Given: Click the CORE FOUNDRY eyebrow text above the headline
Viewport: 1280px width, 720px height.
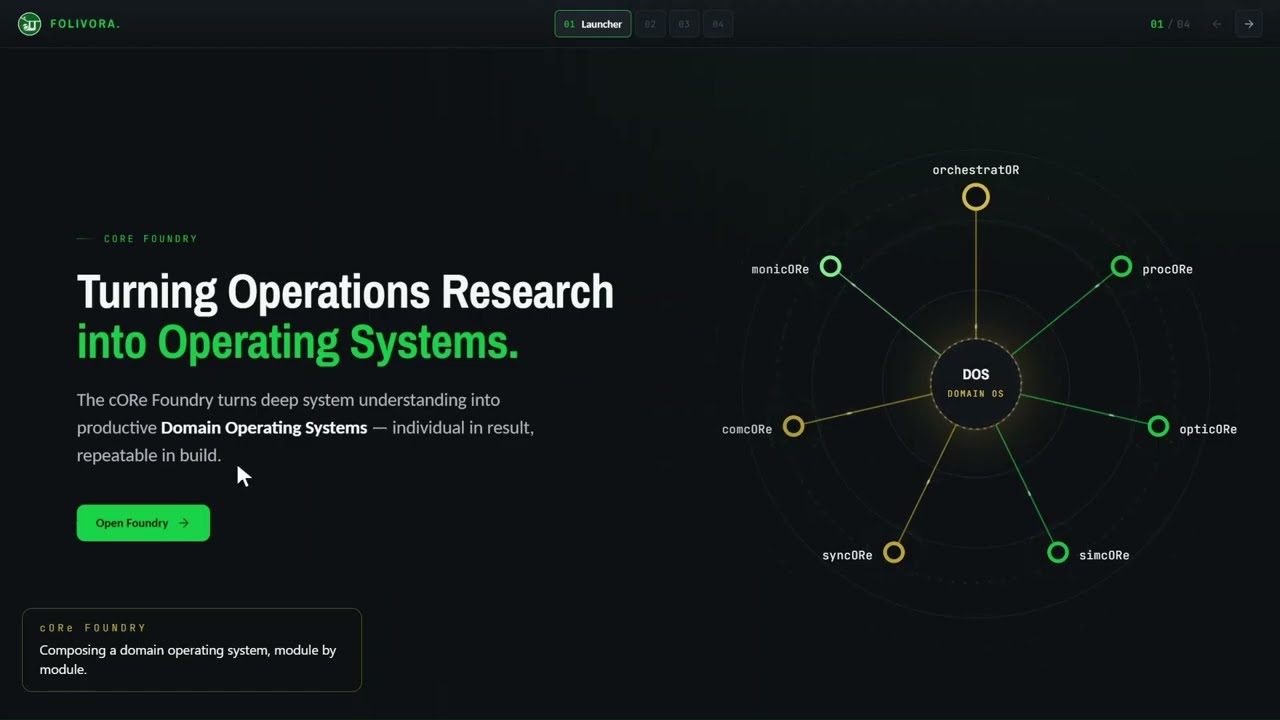Looking at the screenshot, I should click(151, 239).
